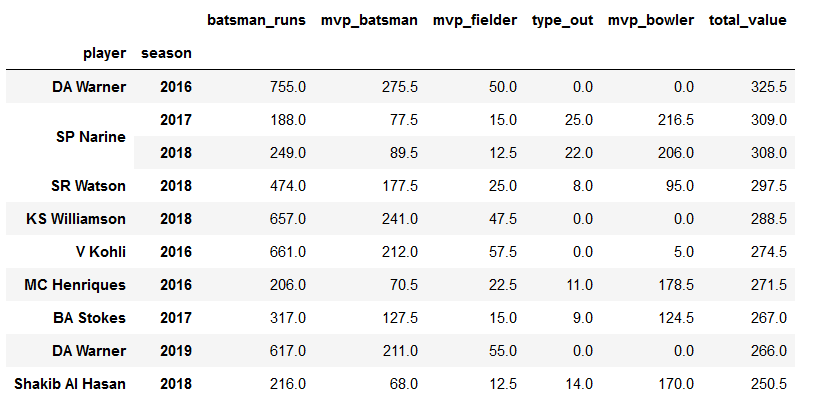Click the batsman_runs column header
822x416 pixels.
click(x=256, y=20)
